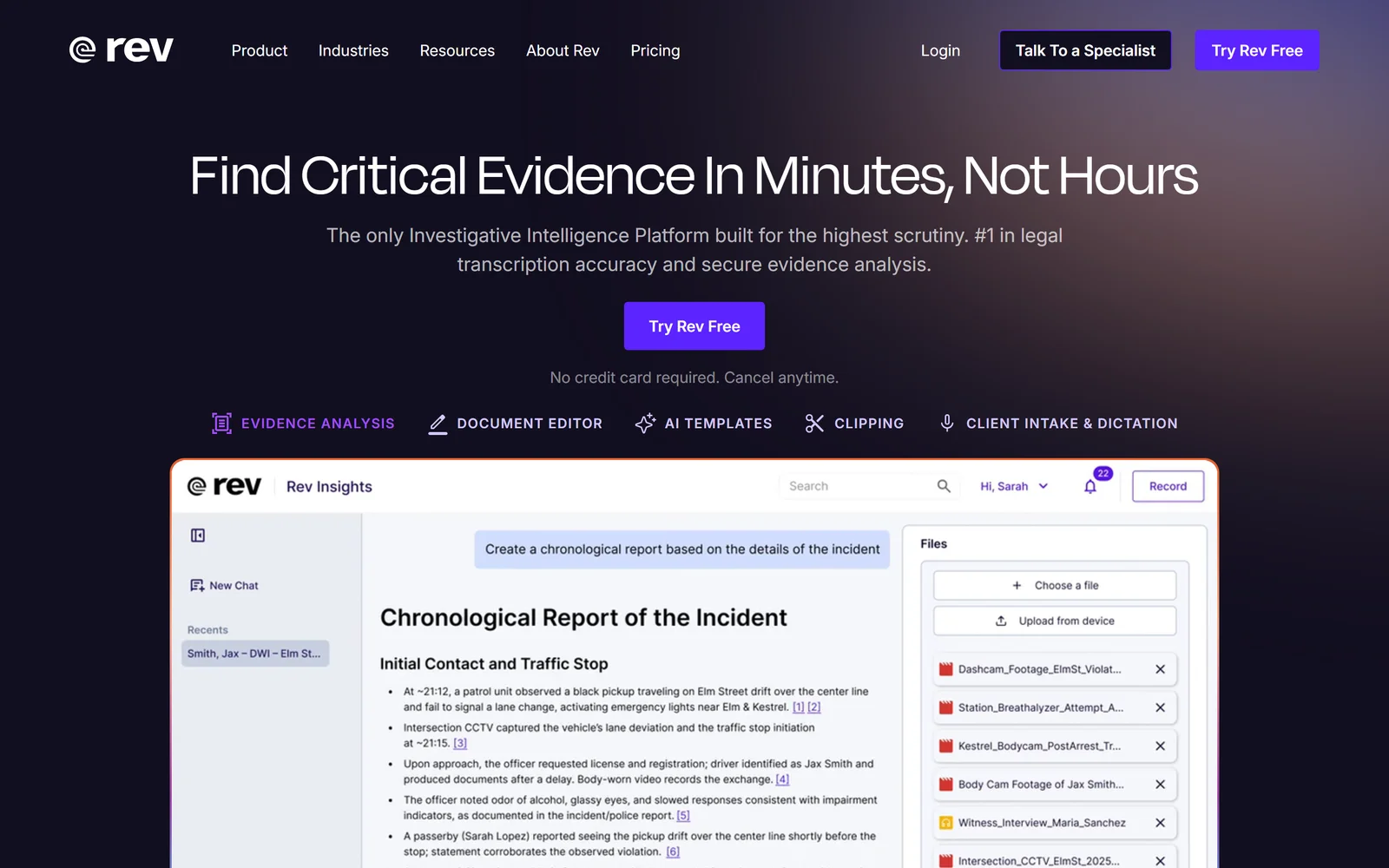Collapse the sidebar panel icon
Image resolution: width=1389 pixels, height=868 pixels.
pyautogui.click(x=198, y=536)
